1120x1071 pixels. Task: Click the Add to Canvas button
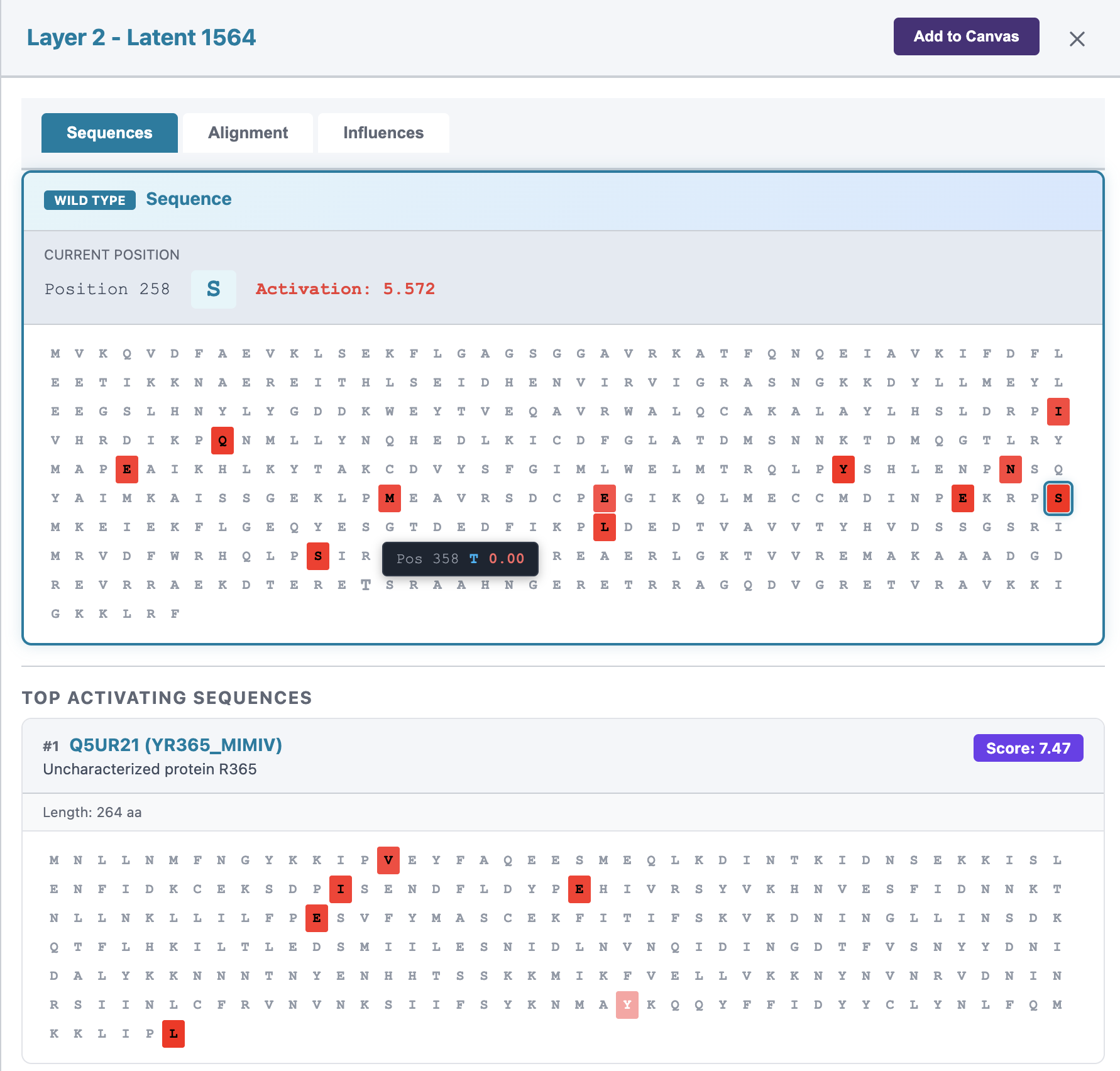point(966,36)
